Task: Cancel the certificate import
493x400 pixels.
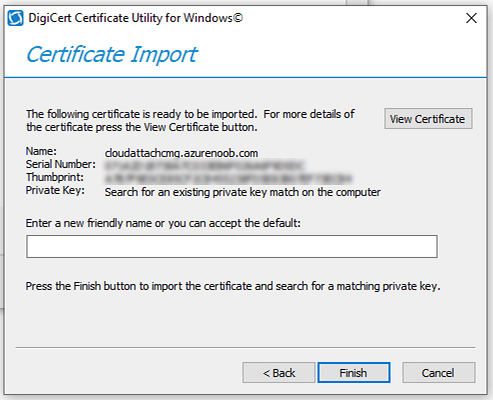Action: tap(438, 373)
